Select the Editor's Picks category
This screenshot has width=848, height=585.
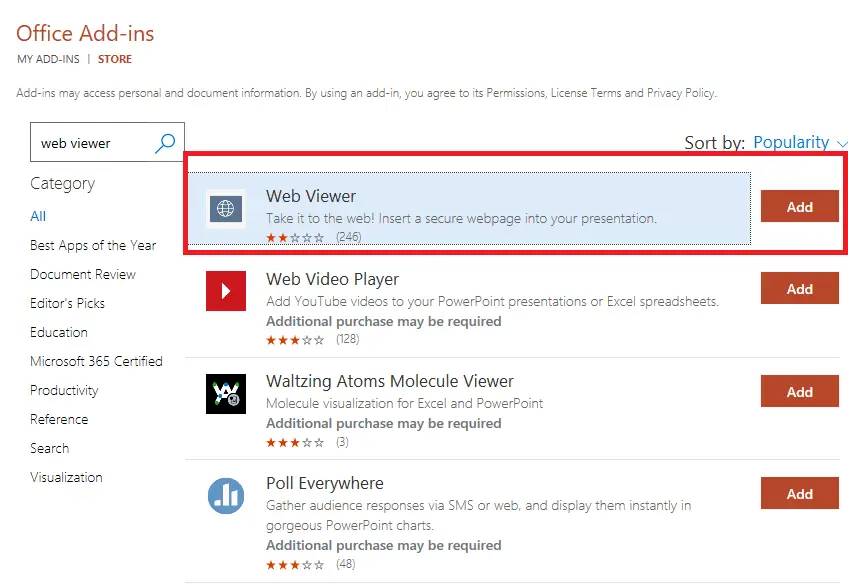point(68,303)
